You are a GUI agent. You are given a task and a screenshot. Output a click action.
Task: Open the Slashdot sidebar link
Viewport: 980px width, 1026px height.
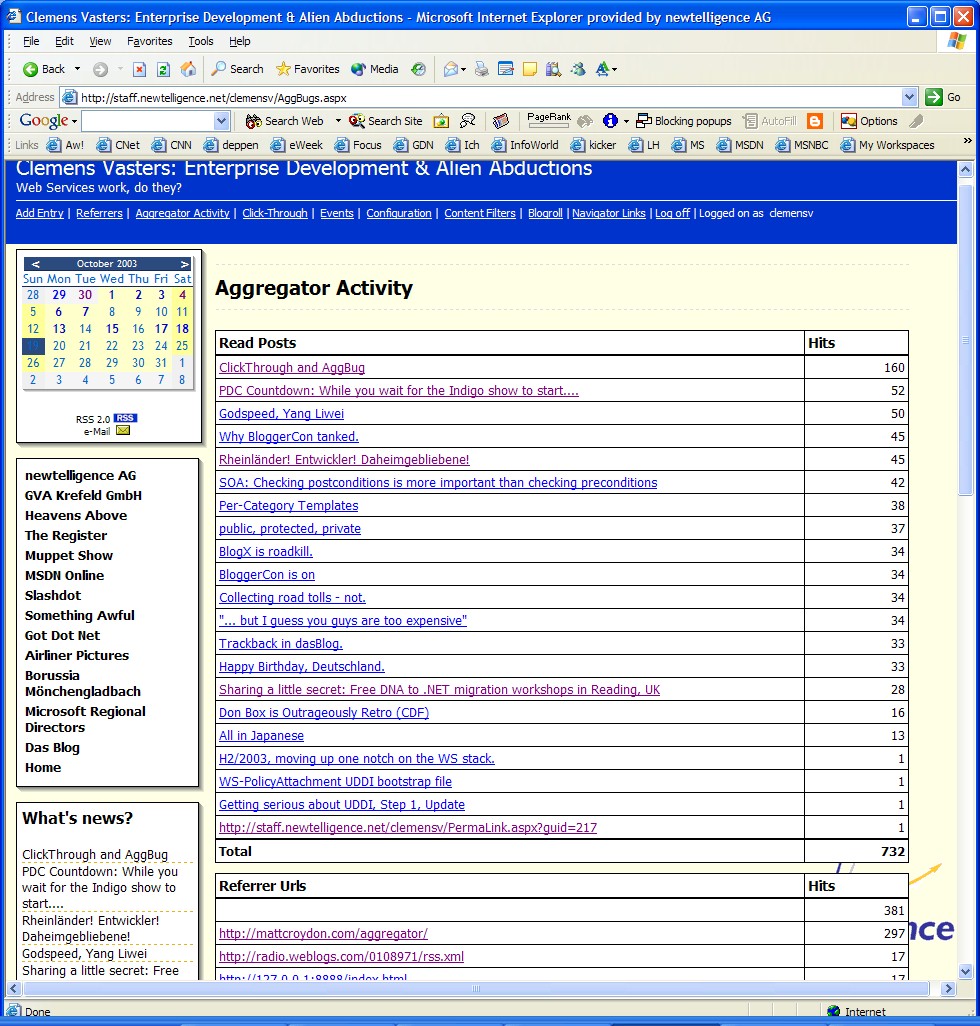point(53,595)
